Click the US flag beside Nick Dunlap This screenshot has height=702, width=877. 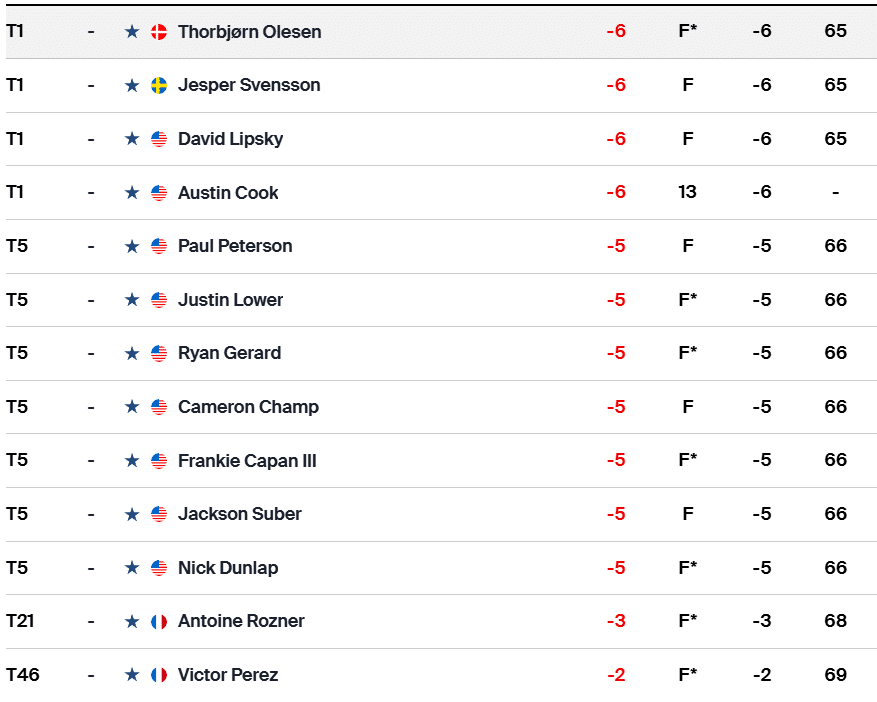159,568
